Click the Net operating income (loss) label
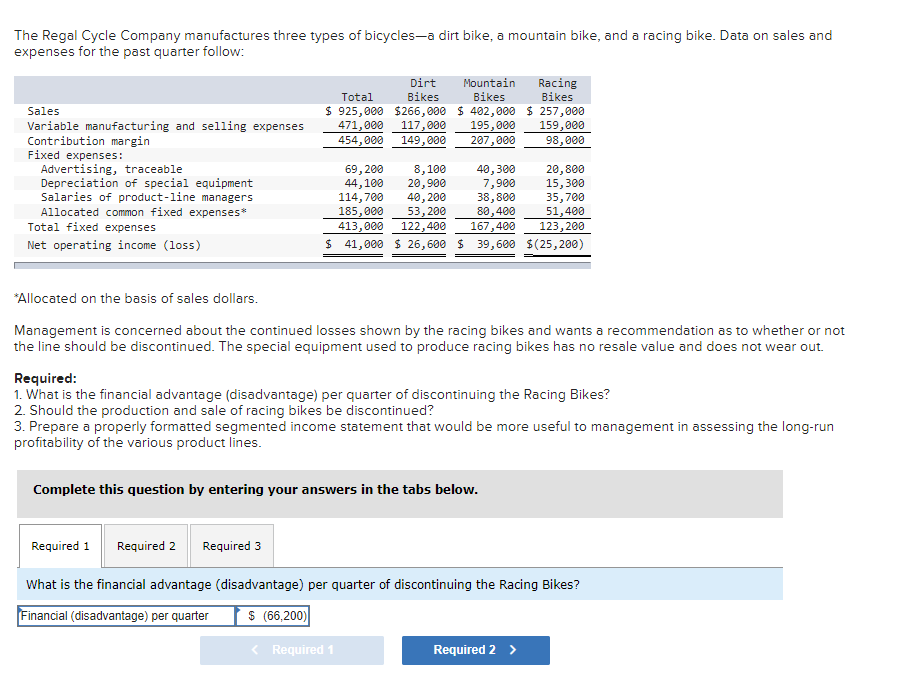Viewport: 899px width, 683px height. (114, 245)
